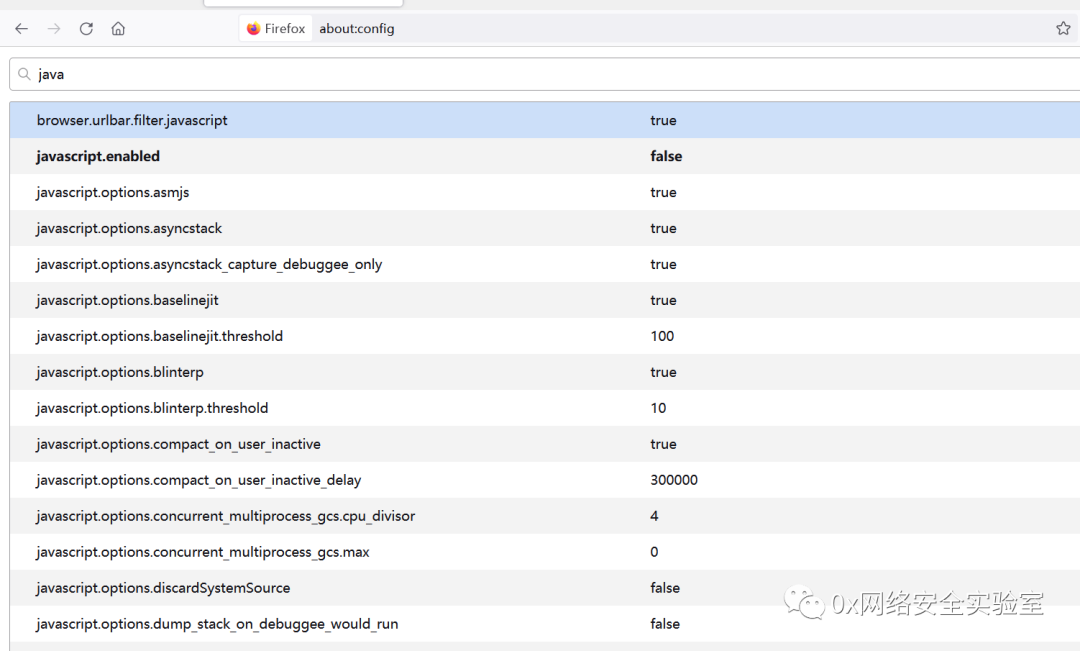Click the forward navigation arrow
Viewport: 1080px width, 651px height.
(54, 28)
